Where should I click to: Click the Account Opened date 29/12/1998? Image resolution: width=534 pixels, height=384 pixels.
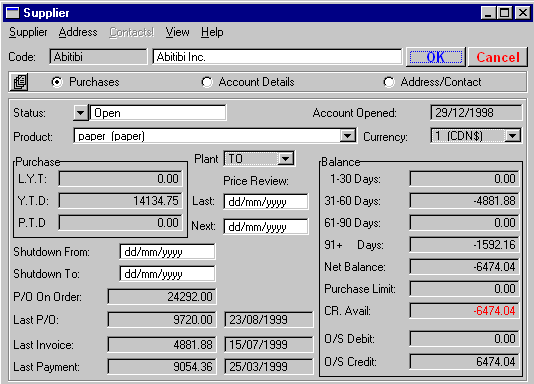[x=476, y=113]
